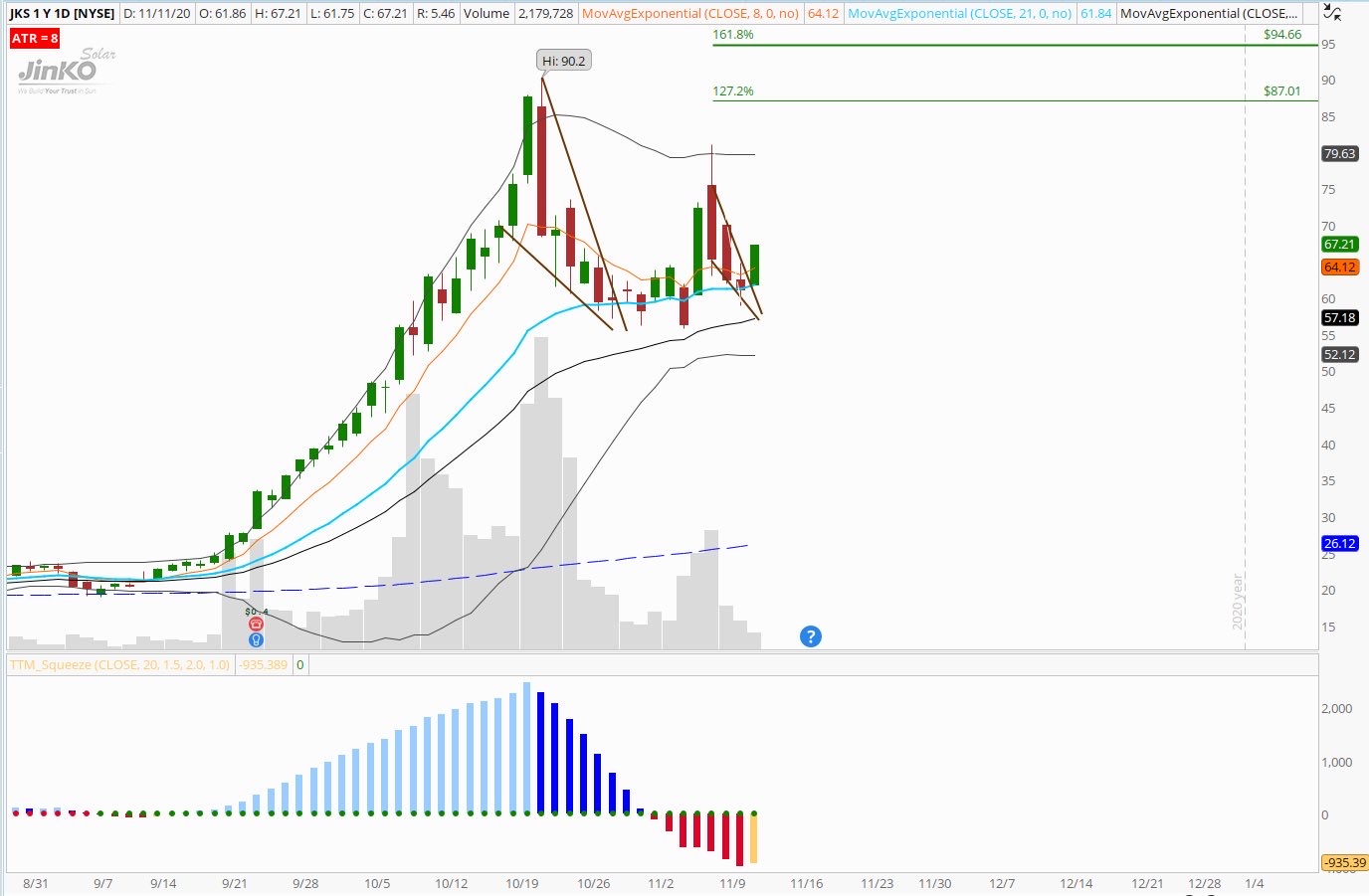Click the blue earnings lightbulb marker
1369x896 pixels.
[x=256, y=639]
